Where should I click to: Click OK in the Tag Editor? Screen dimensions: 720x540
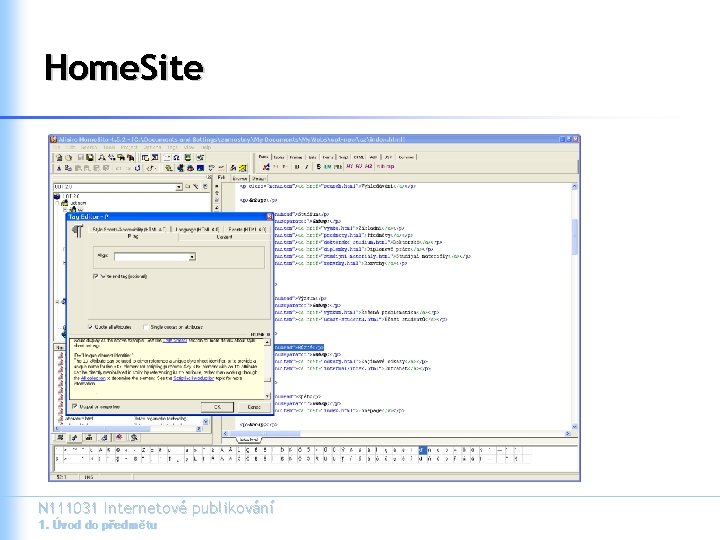[217, 407]
